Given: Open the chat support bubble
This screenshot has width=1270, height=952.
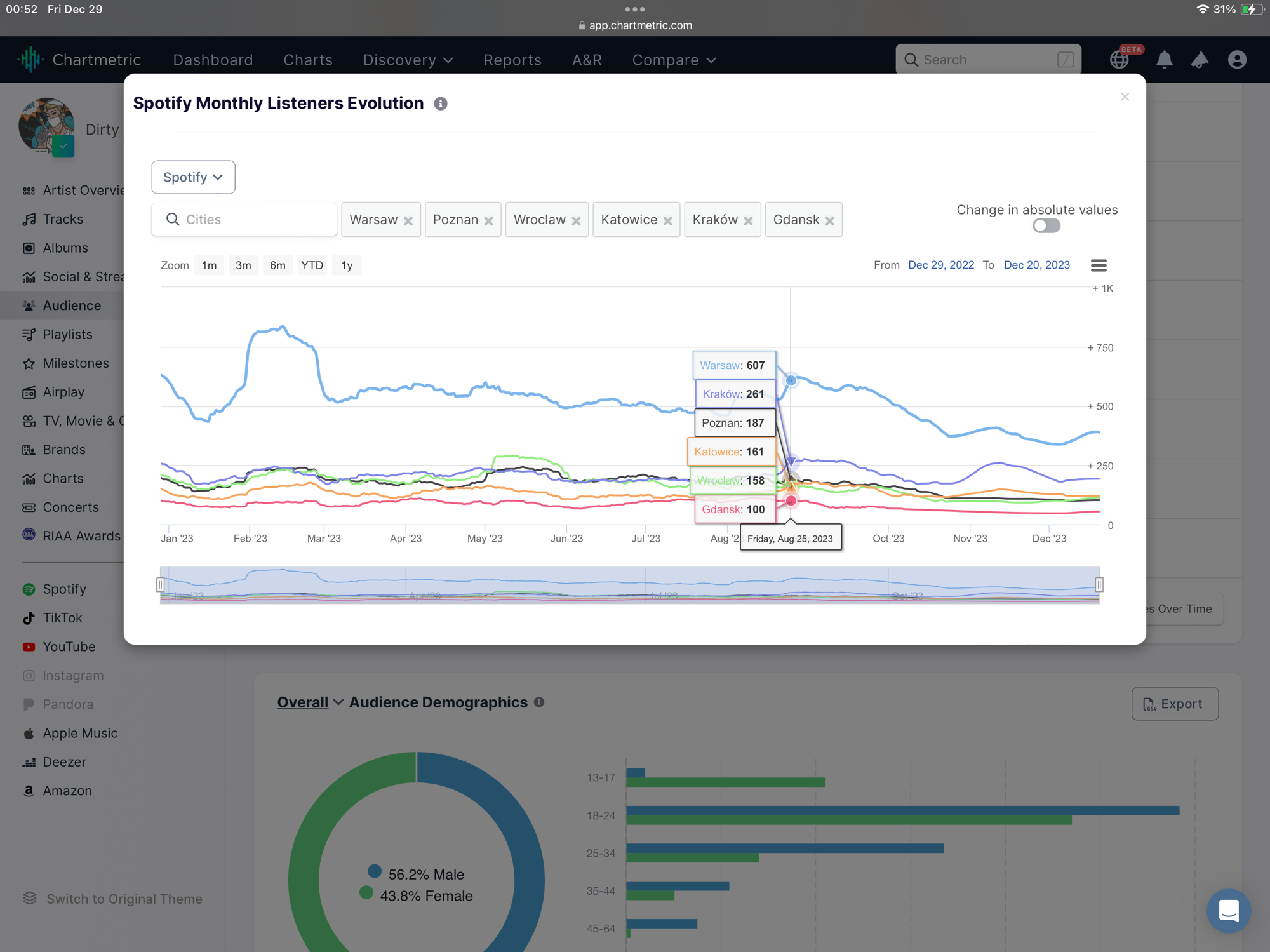Looking at the screenshot, I should [1228, 910].
